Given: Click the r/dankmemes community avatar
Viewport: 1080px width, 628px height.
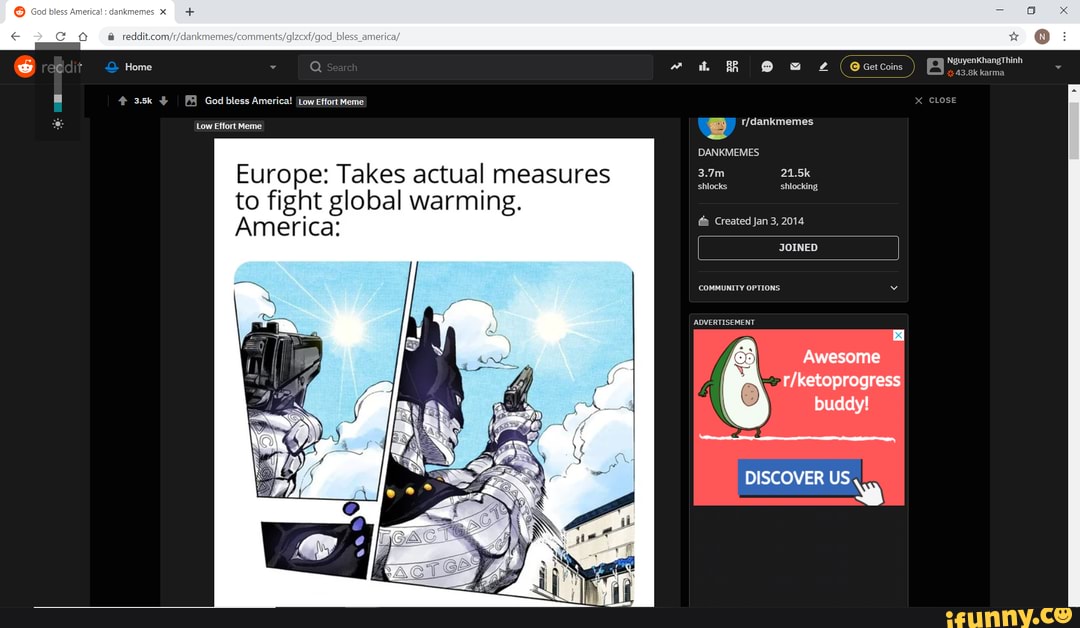Looking at the screenshot, I should (716, 127).
